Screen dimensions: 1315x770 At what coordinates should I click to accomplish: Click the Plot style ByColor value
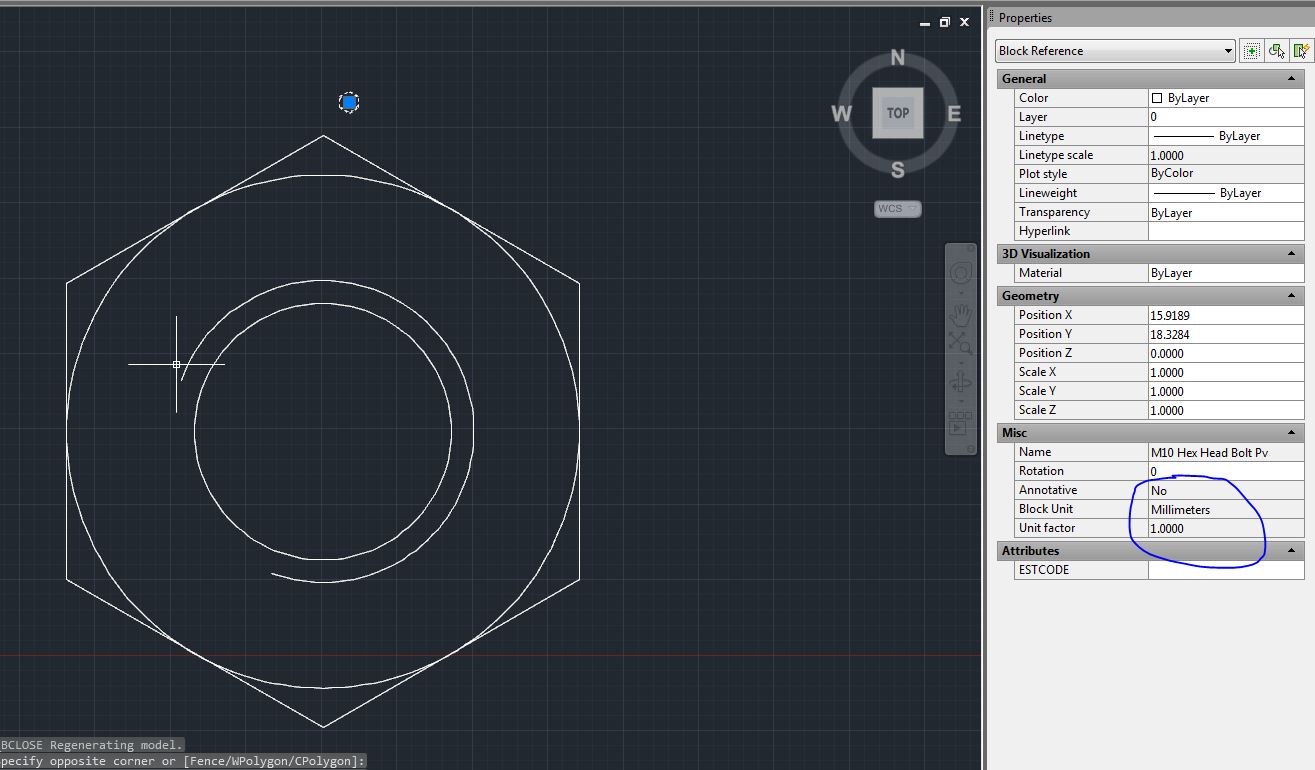(x=1226, y=174)
